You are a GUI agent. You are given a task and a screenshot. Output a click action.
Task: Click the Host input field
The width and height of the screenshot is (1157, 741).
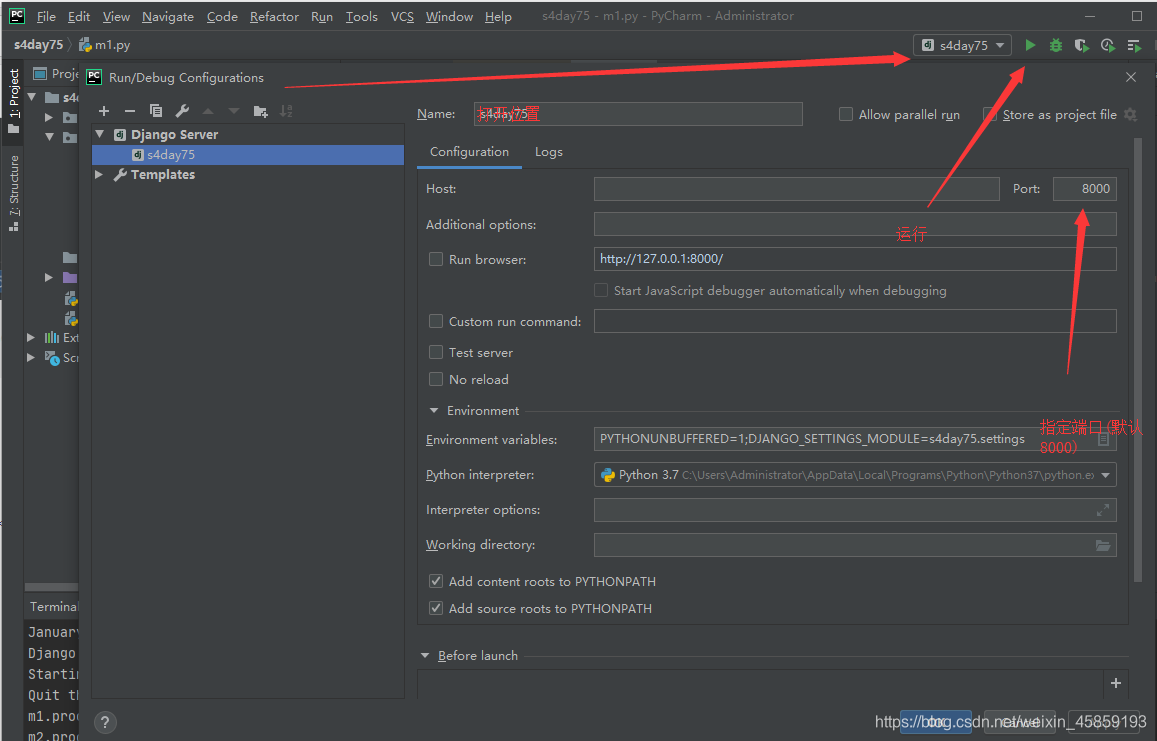click(796, 189)
